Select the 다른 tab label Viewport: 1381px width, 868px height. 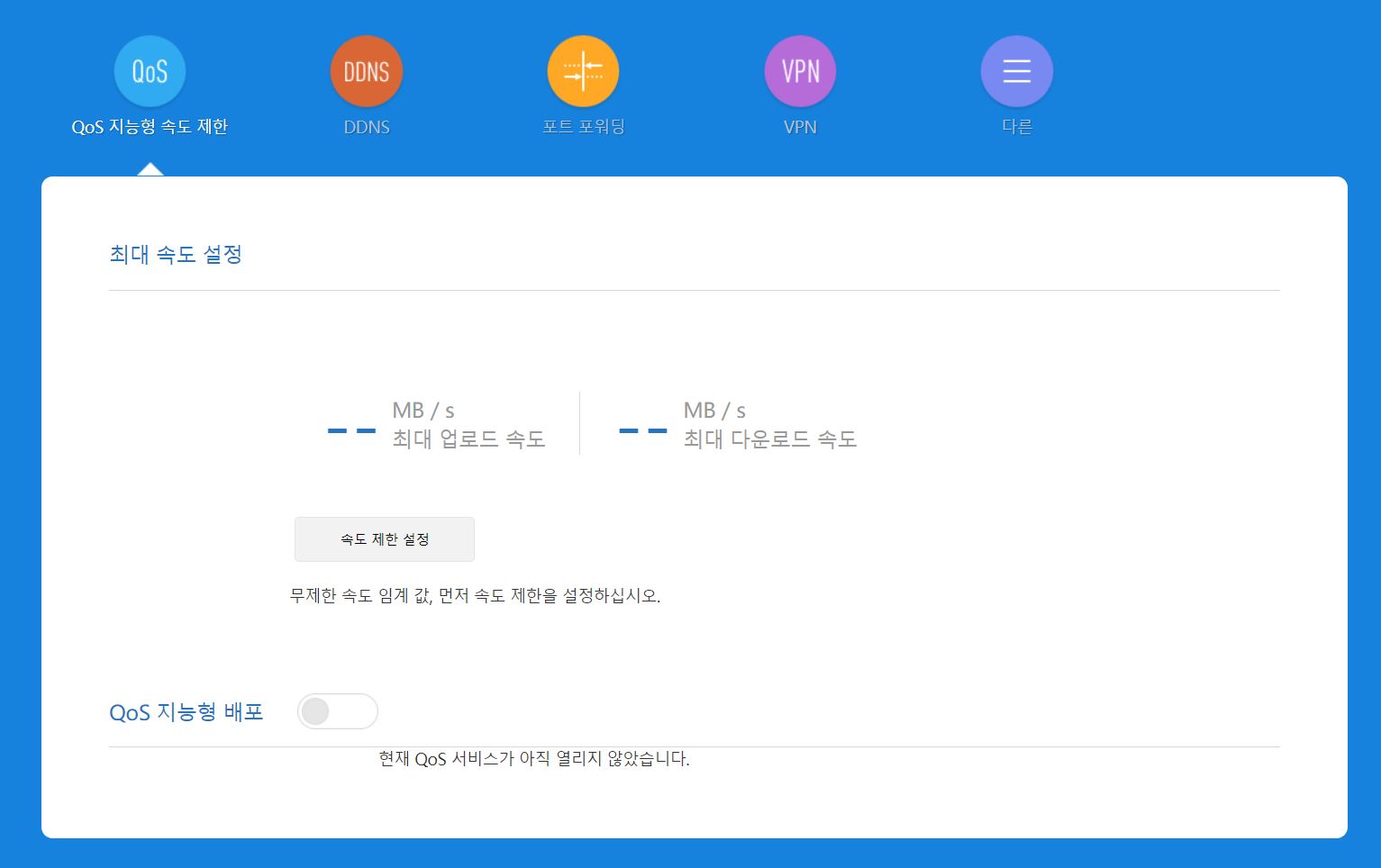pyautogui.click(x=1017, y=127)
